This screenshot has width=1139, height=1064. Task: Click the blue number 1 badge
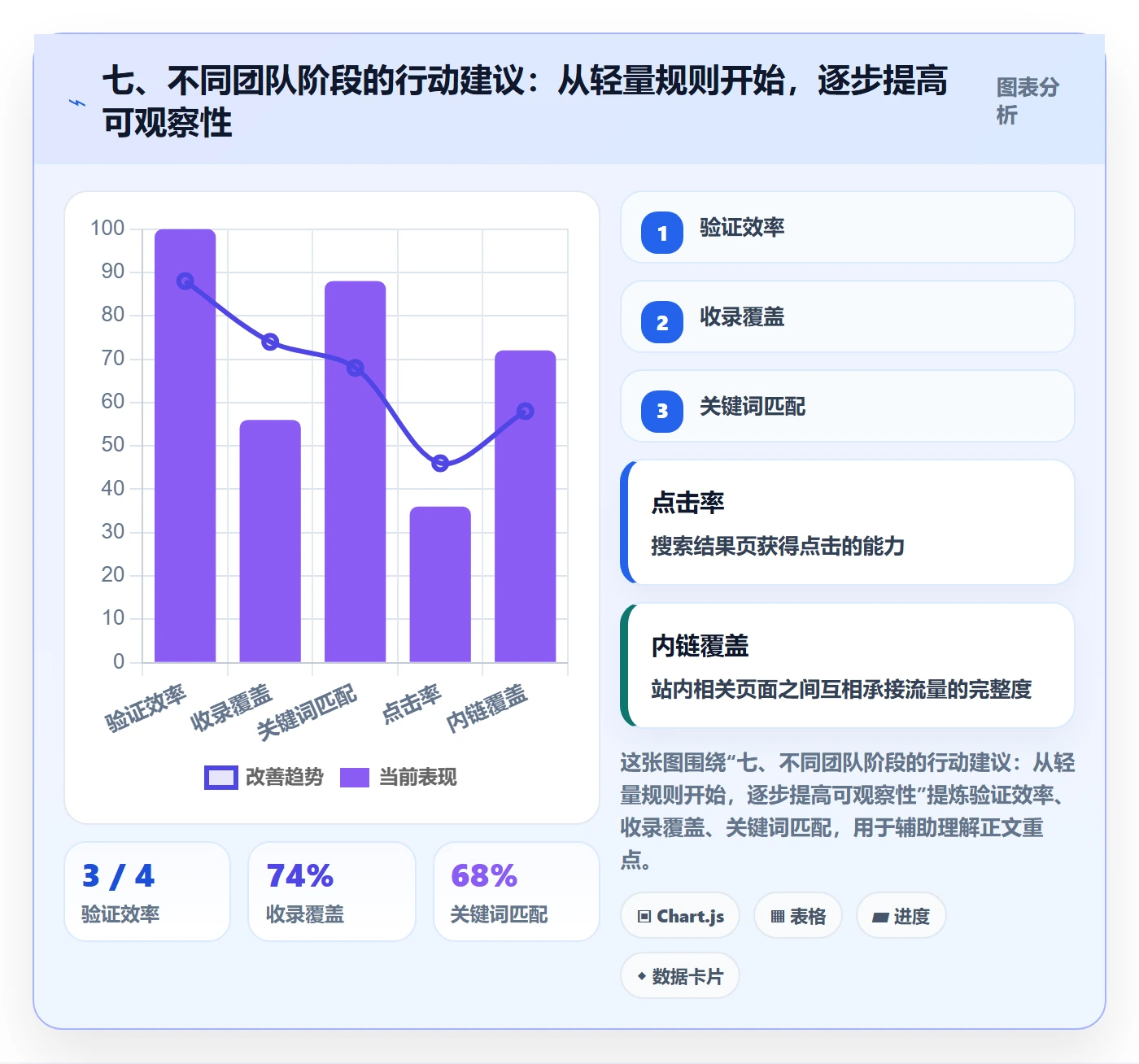662,233
